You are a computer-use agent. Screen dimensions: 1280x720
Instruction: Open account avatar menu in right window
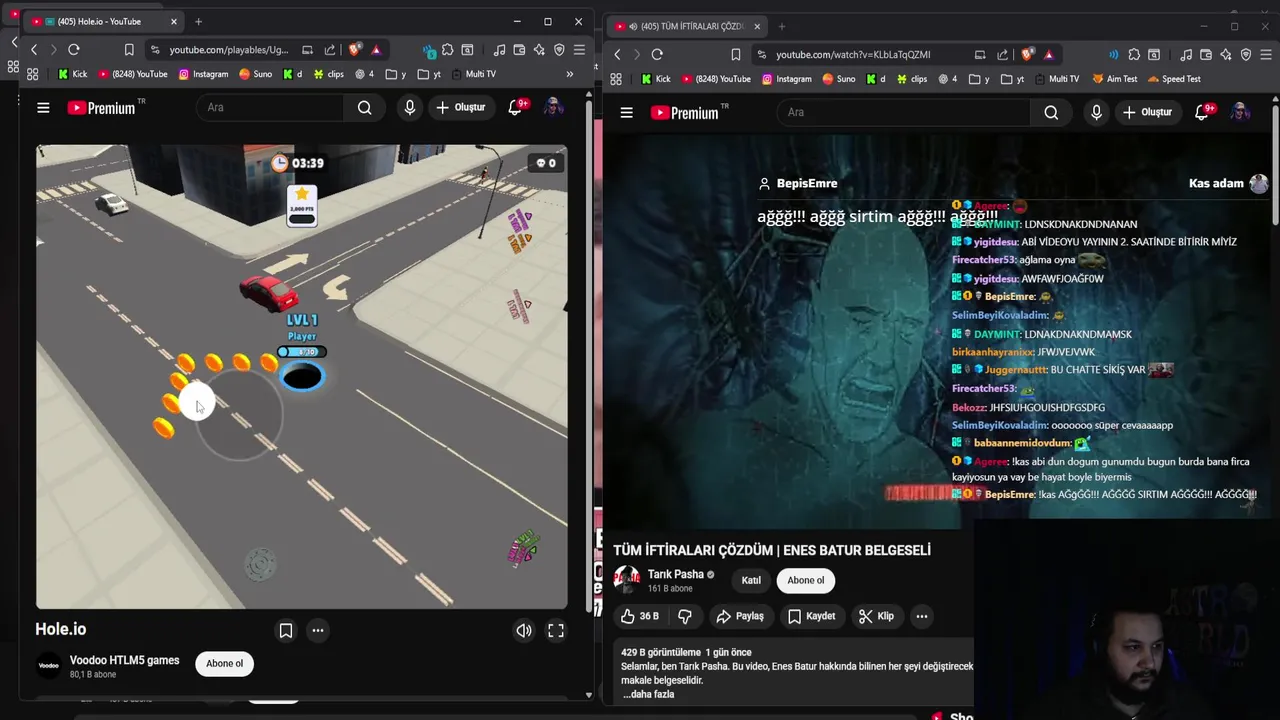click(1240, 112)
